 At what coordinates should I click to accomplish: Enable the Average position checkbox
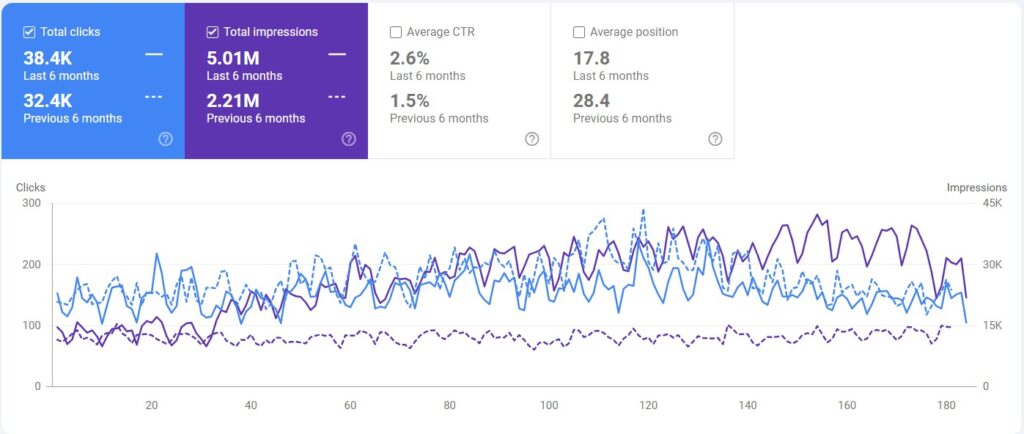pos(580,32)
